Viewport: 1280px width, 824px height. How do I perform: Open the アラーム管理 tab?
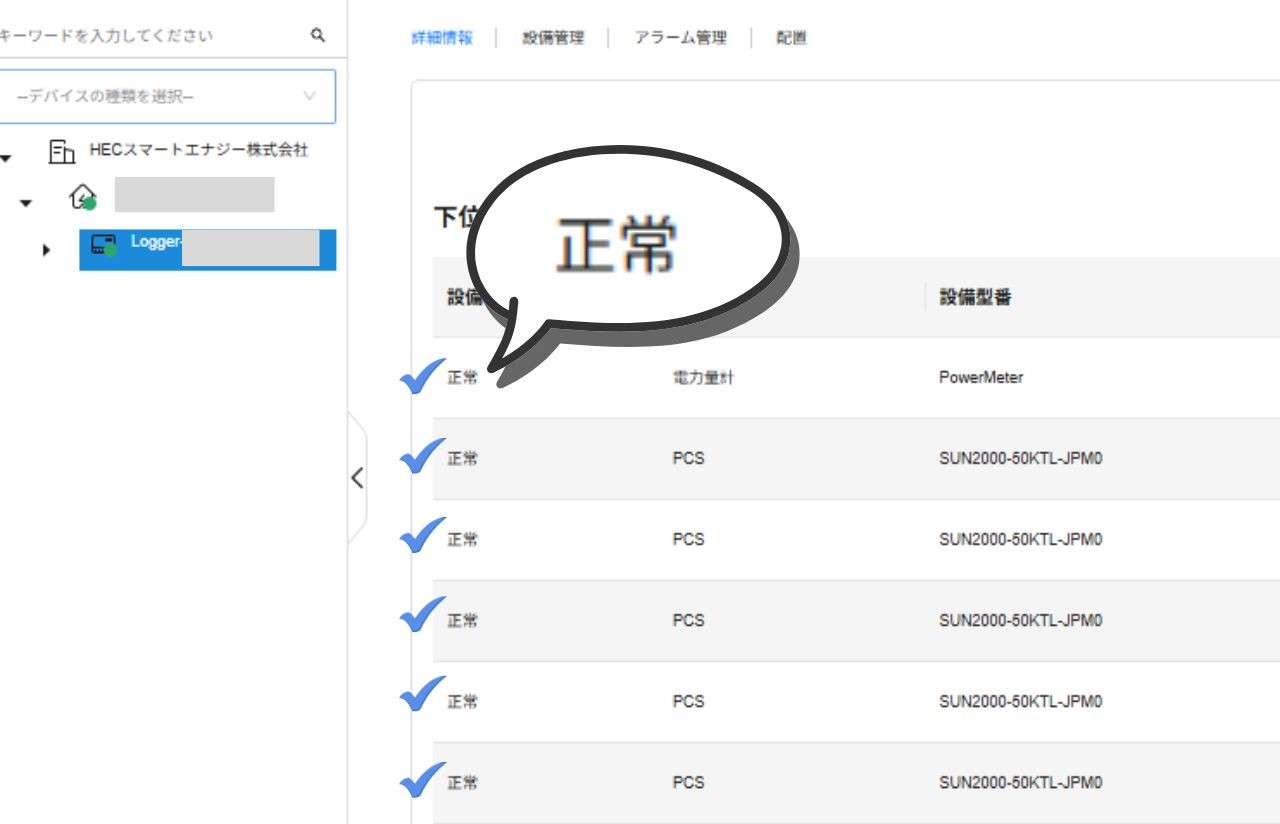pos(680,38)
